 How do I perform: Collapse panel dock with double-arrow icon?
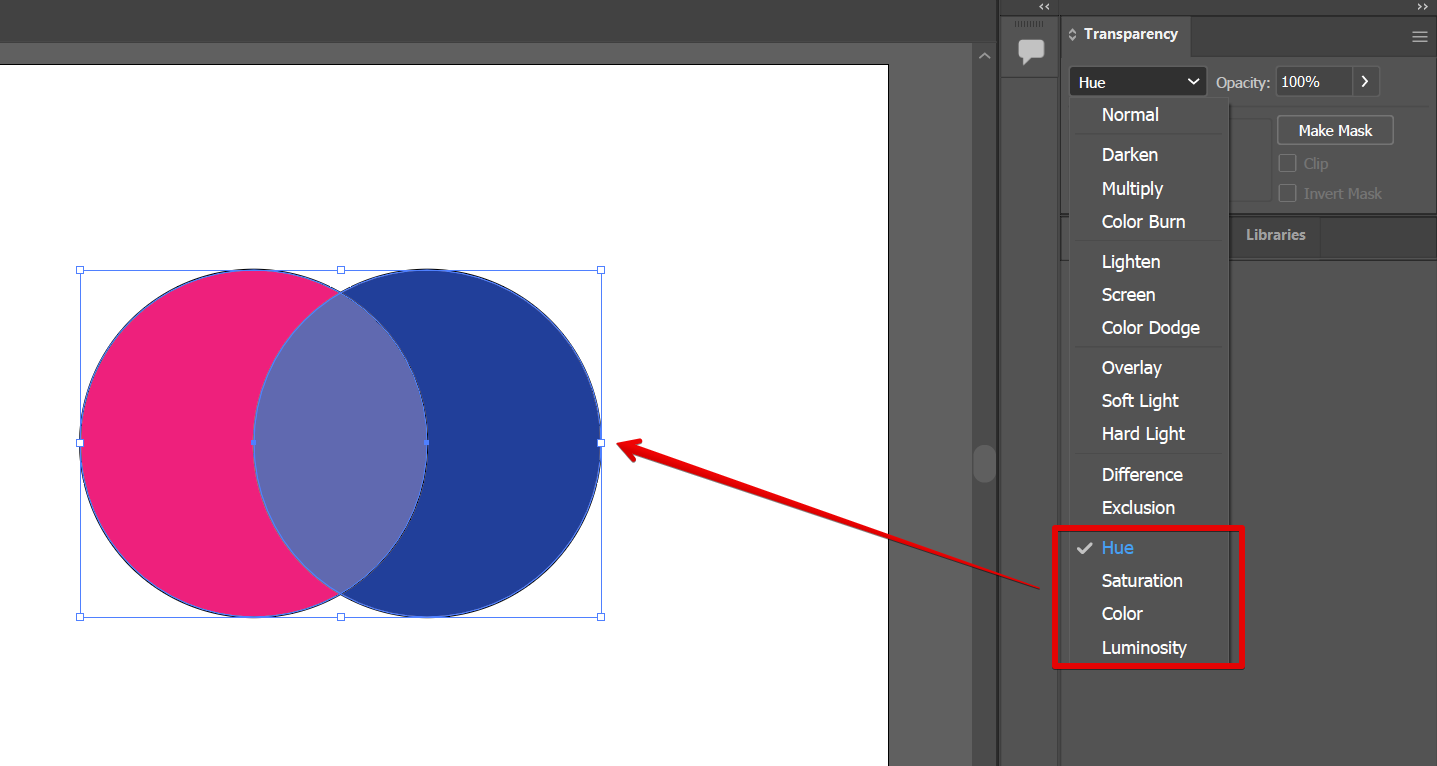[x=1044, y=6]
